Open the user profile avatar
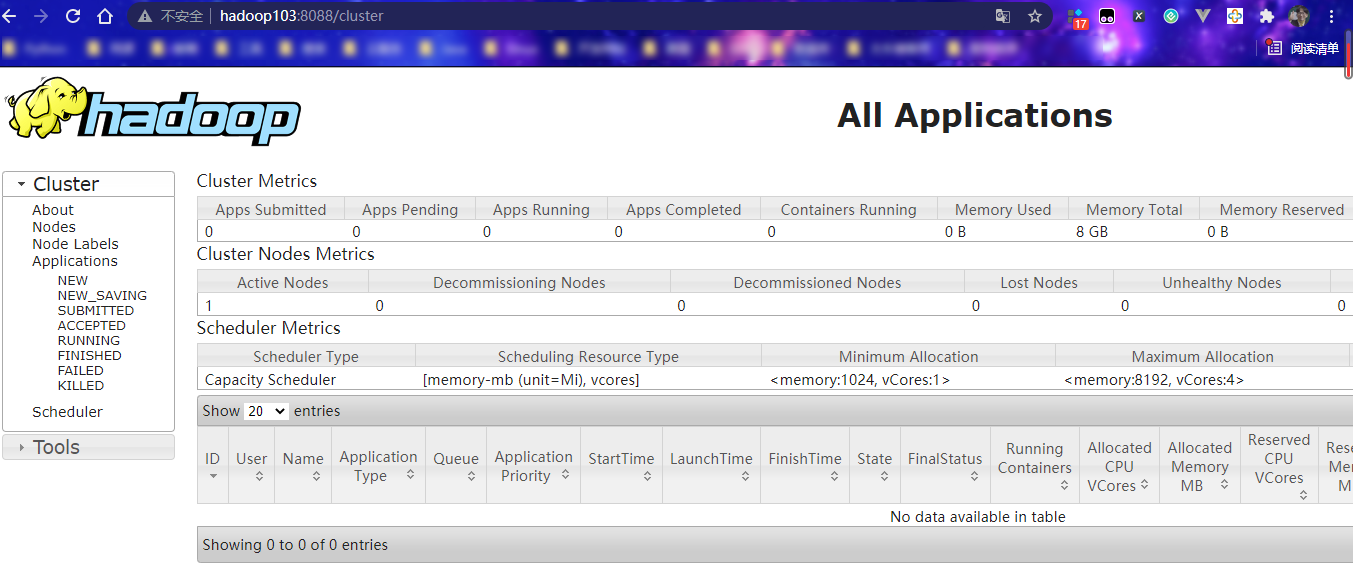 1299,16
